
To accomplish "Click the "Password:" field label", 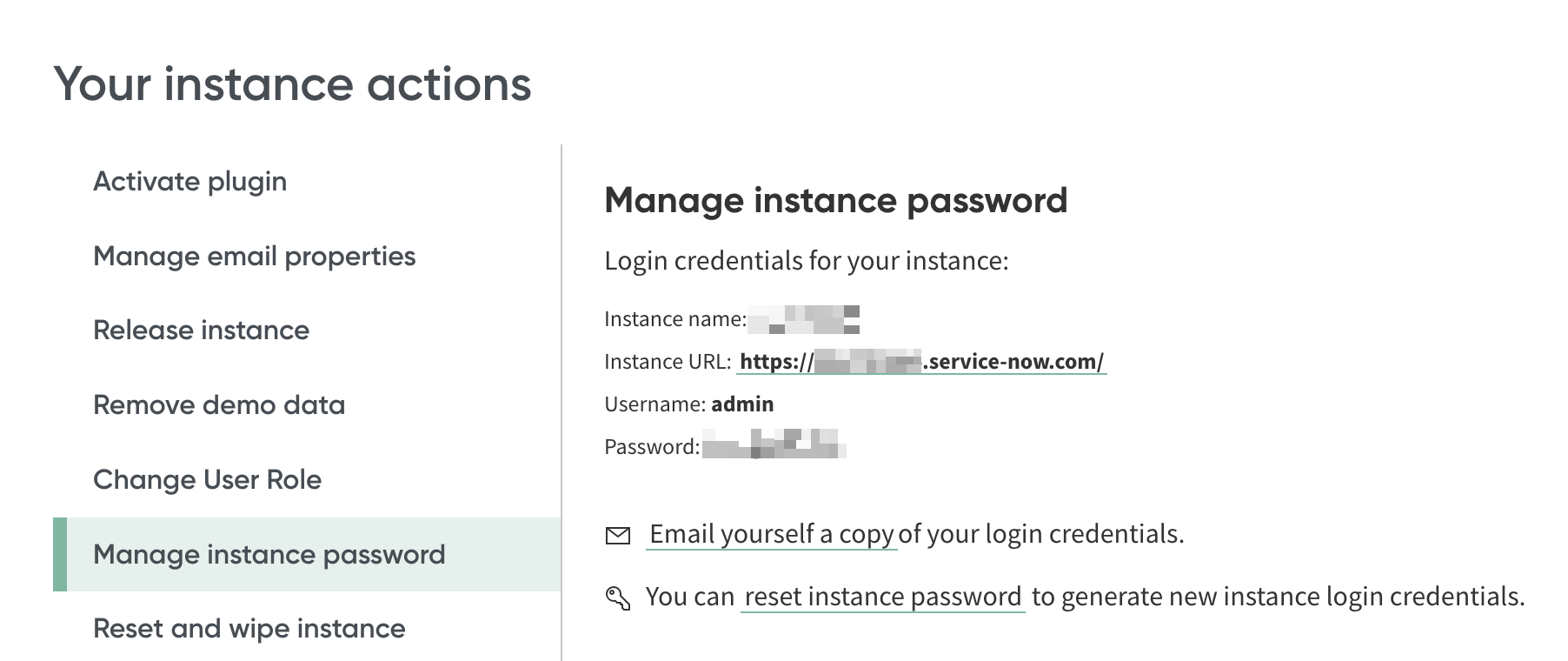I will tap(652, 447).
